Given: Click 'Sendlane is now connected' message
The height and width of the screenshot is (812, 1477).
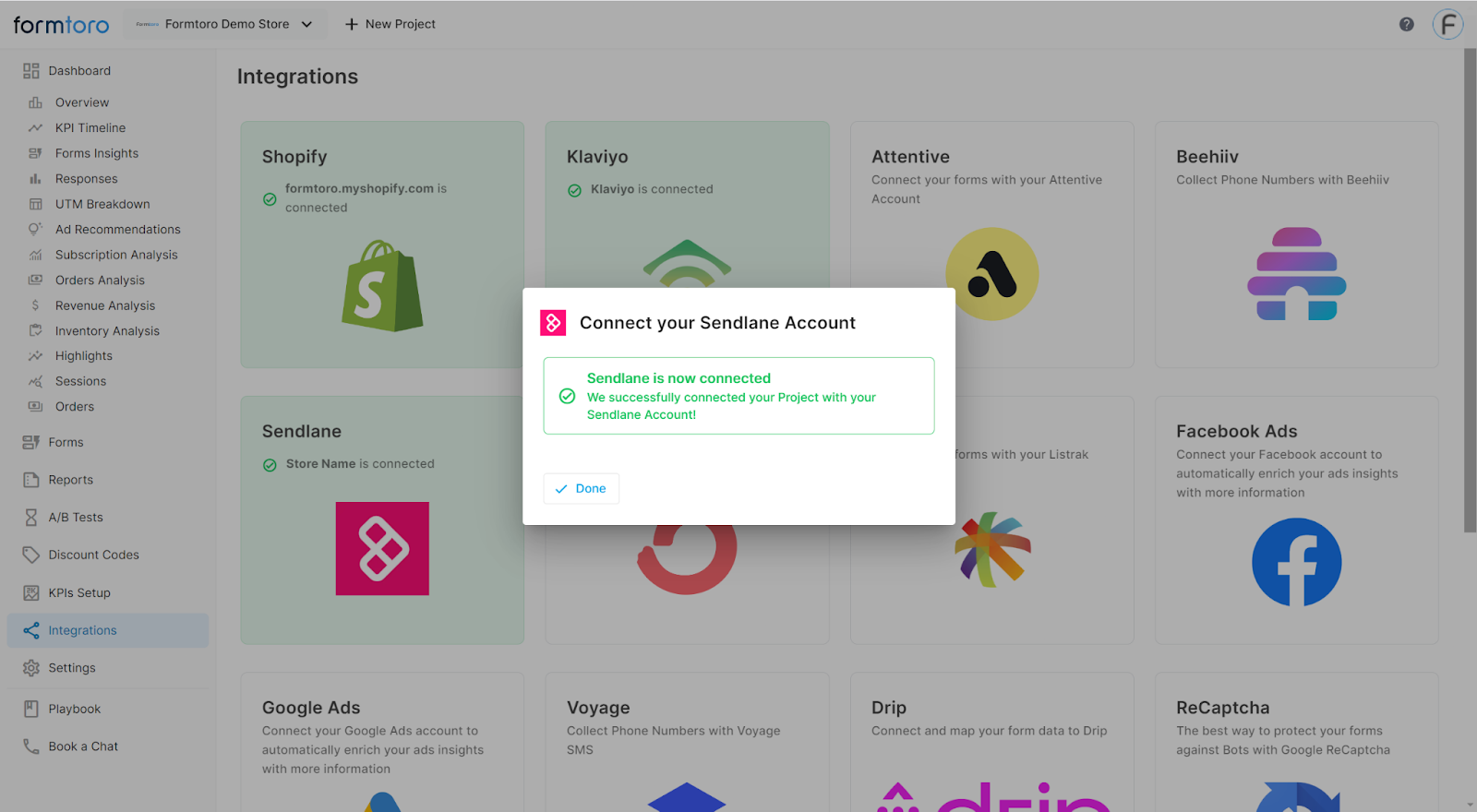Looking at the screenshot, I should [678, 378].
